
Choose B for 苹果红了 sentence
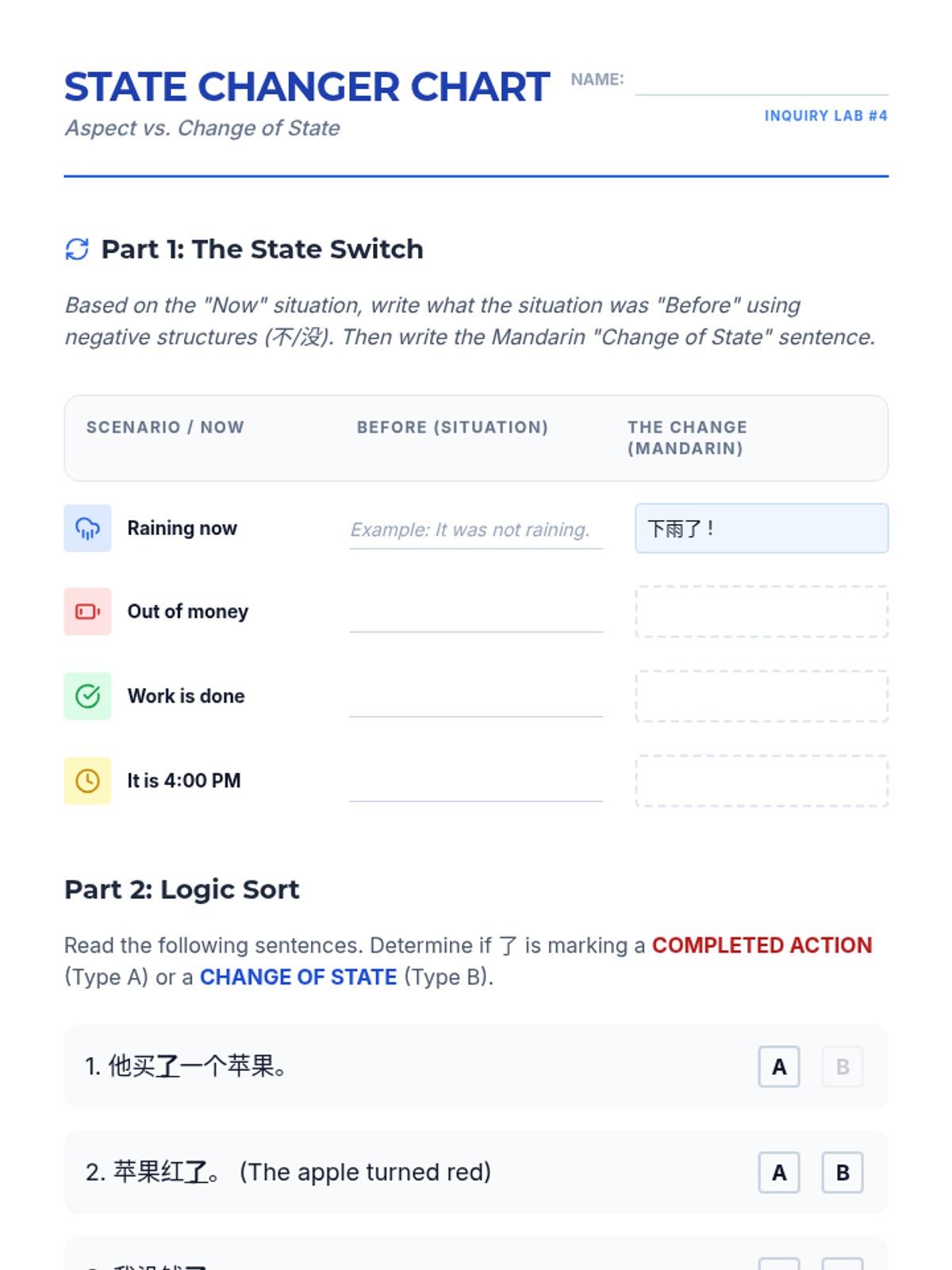[x=843, y=1172]
